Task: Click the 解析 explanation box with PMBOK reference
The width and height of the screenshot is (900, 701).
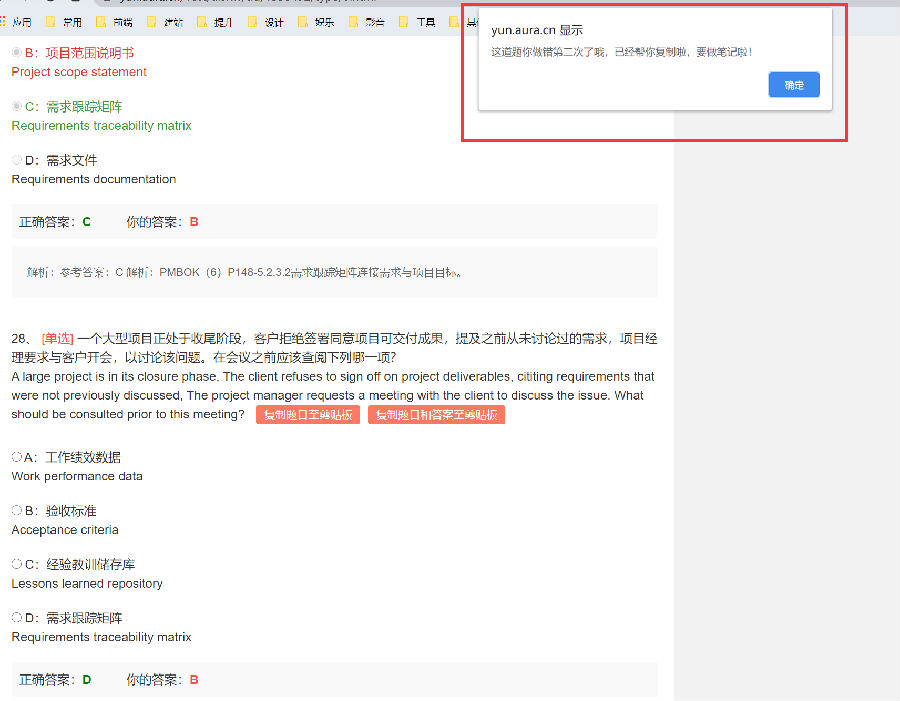Action: click(x=334, y=272)
